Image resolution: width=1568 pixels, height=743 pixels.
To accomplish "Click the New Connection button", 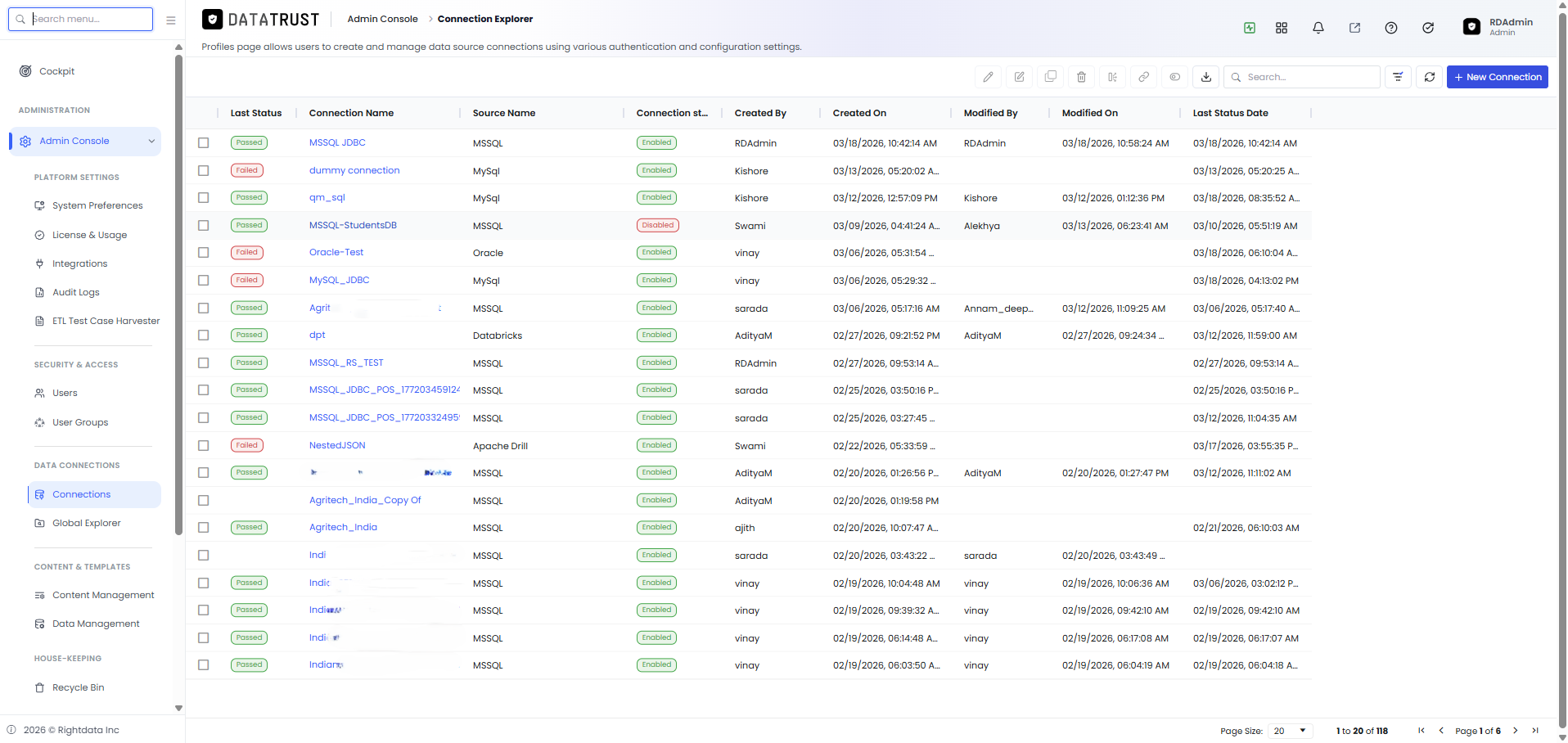I will (x=1497, y=77).
